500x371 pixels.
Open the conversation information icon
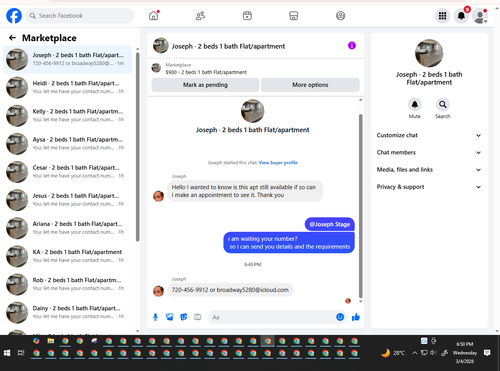[352, 45]
